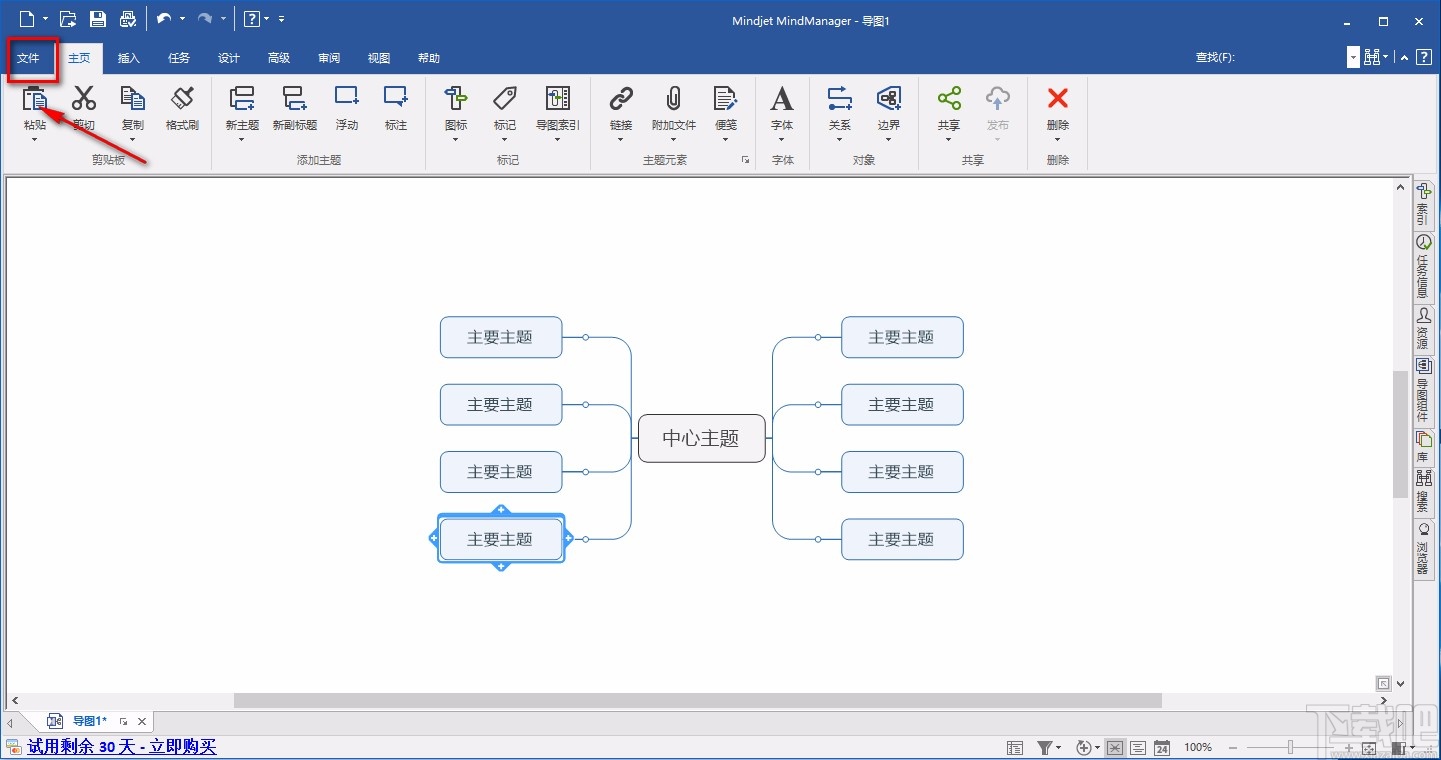Screen dimensions: 1441x760
Task: Open the Topic Elements group dialog launcher
Action: (746, 160)
